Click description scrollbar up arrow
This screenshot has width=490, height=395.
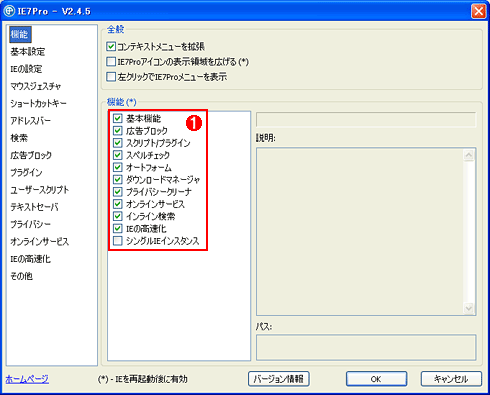(x=469, y=155)
